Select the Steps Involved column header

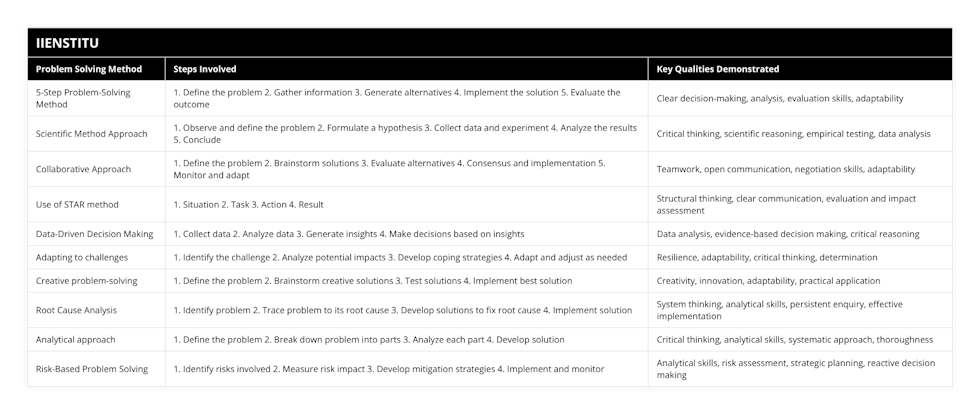pyautogui.click(x=406, y=69)
